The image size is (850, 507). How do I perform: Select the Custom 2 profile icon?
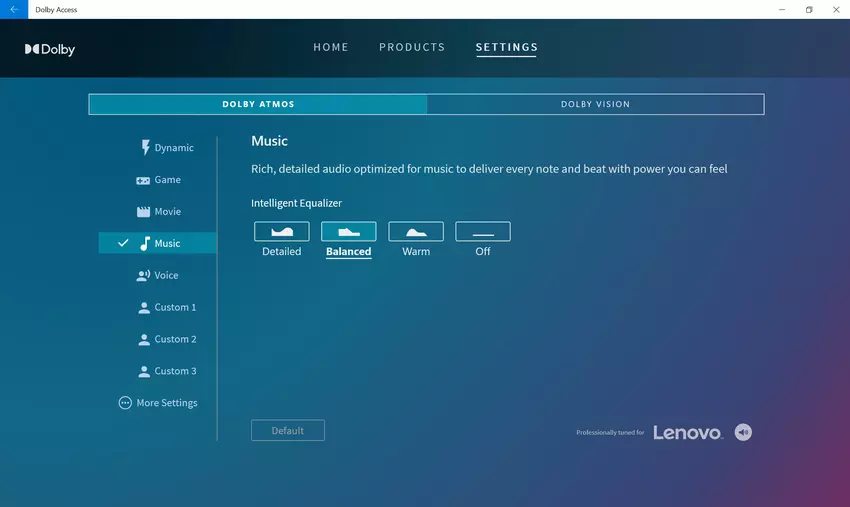tap(144, 339)
